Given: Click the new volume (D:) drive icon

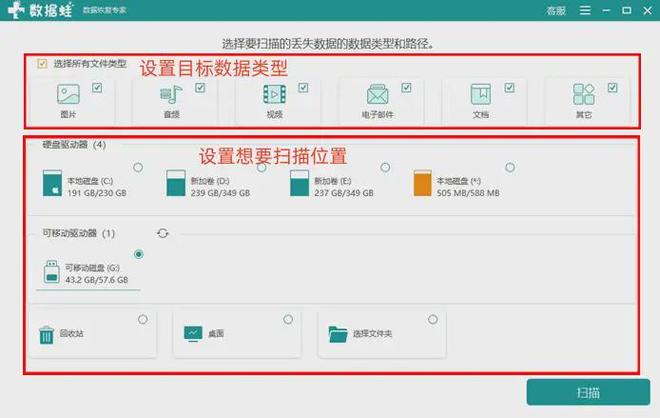Looking at the screenshot, I should 176,183.
